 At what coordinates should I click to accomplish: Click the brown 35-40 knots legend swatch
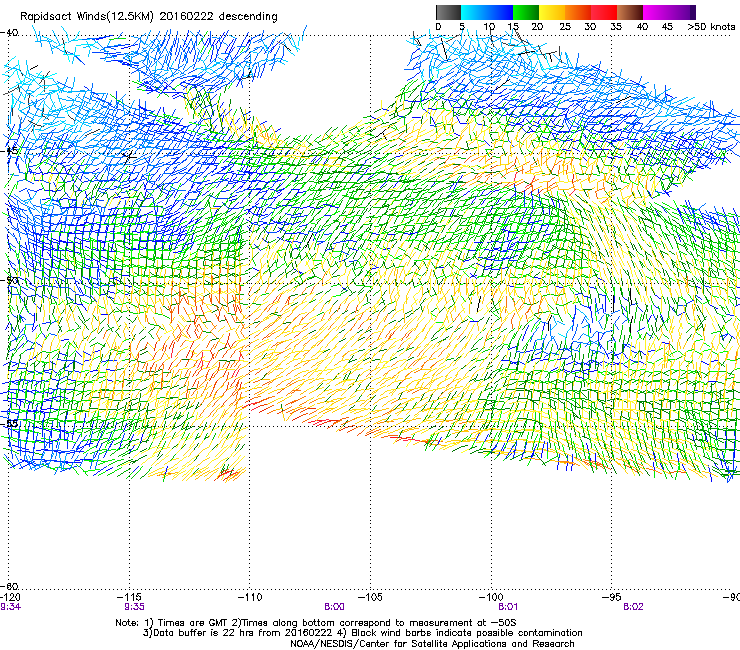tap(630, 12)
